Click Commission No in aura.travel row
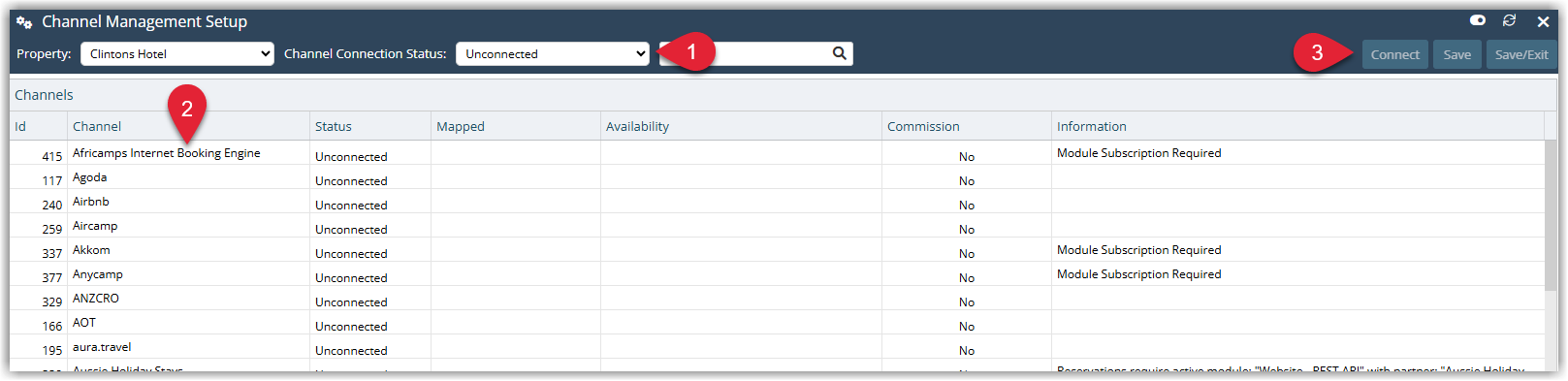 click(967, 350)
